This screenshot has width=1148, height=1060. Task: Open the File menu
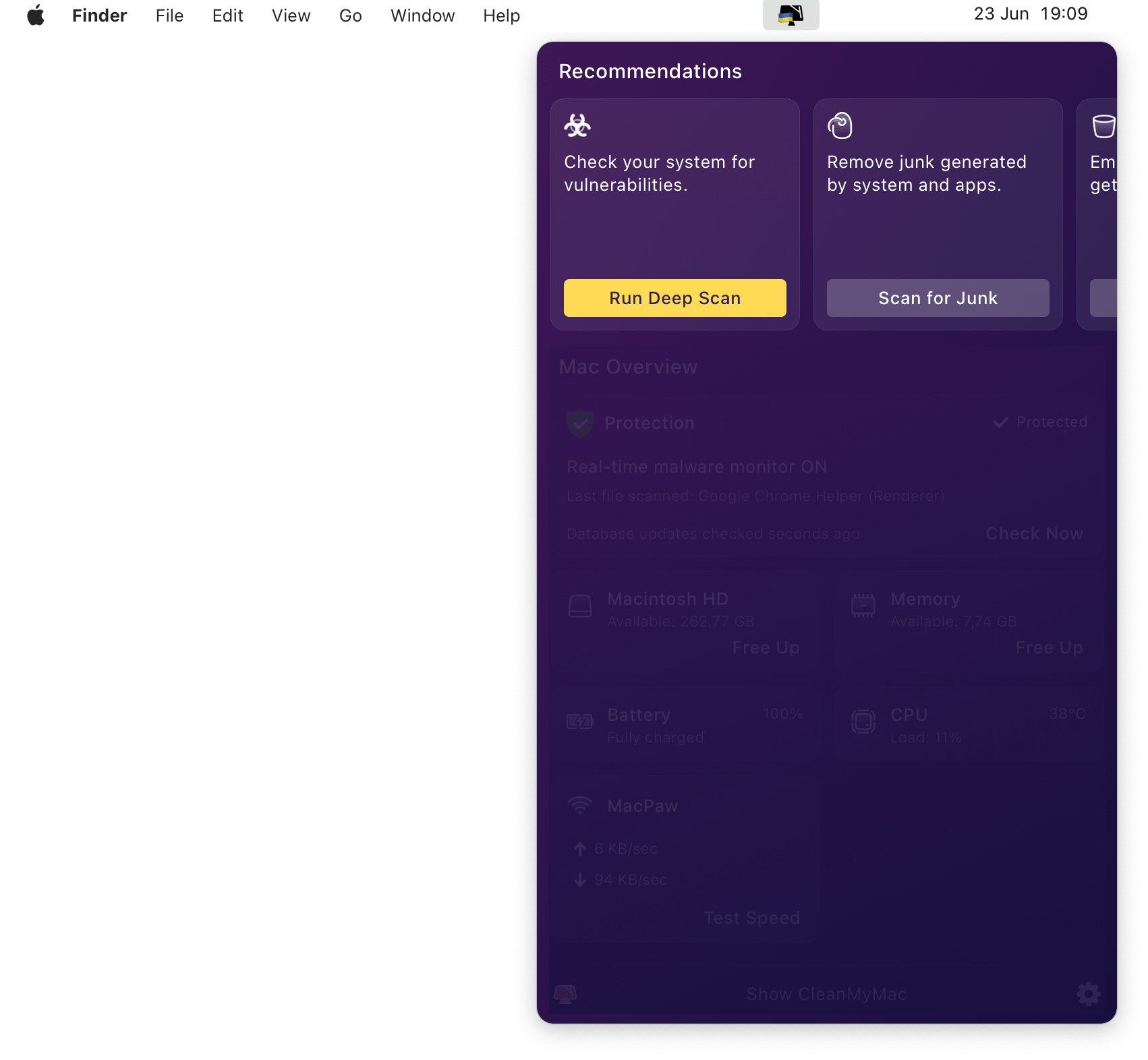point(169,16)
